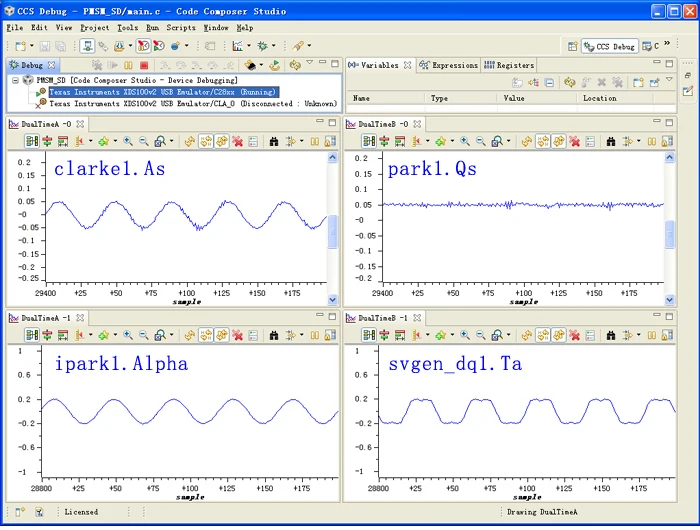The width and height of the screenshot is (700, 530).
Task: Click the scroll down arrow of clarke1.As graph
Action: coord(333,300)
